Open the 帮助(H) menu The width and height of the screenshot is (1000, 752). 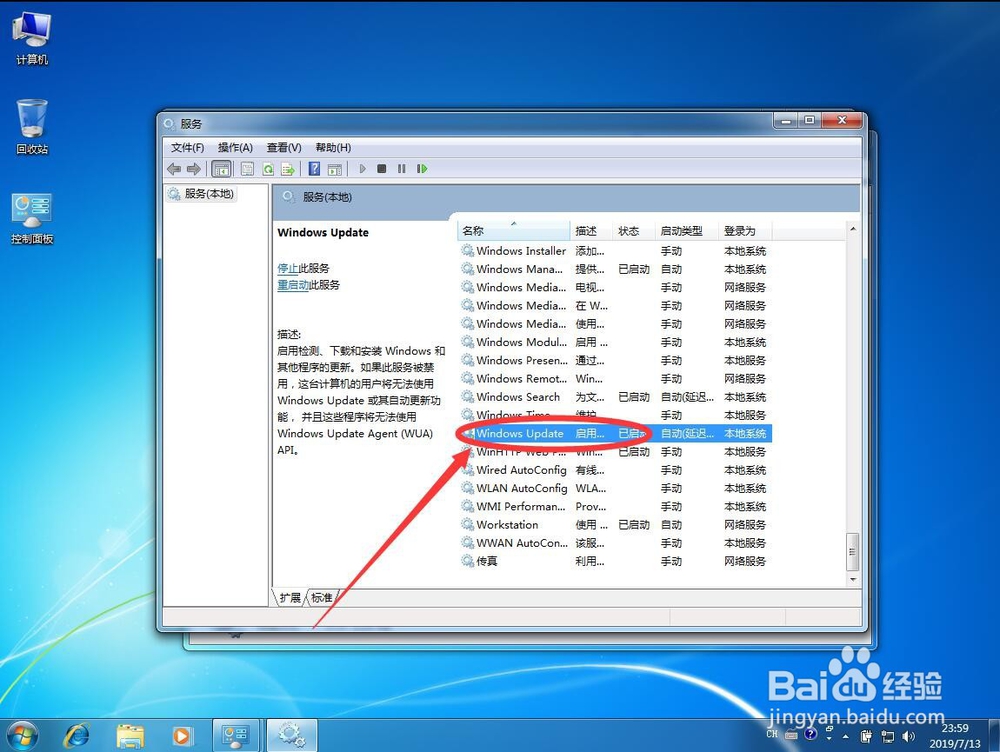click(333, 148)
